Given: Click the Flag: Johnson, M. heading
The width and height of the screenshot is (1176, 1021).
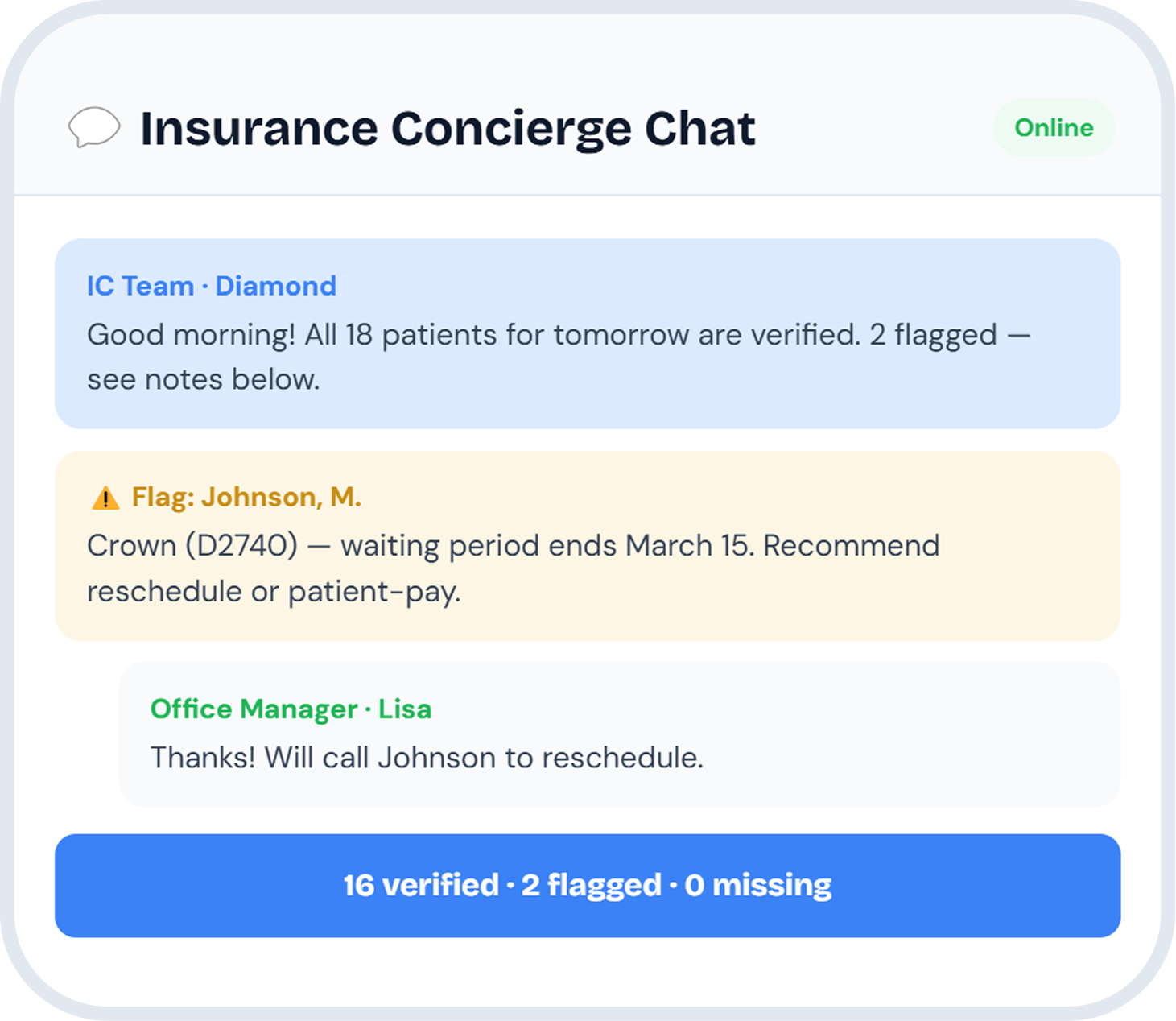Looking at the screenshot, I should tap(246, 497).
